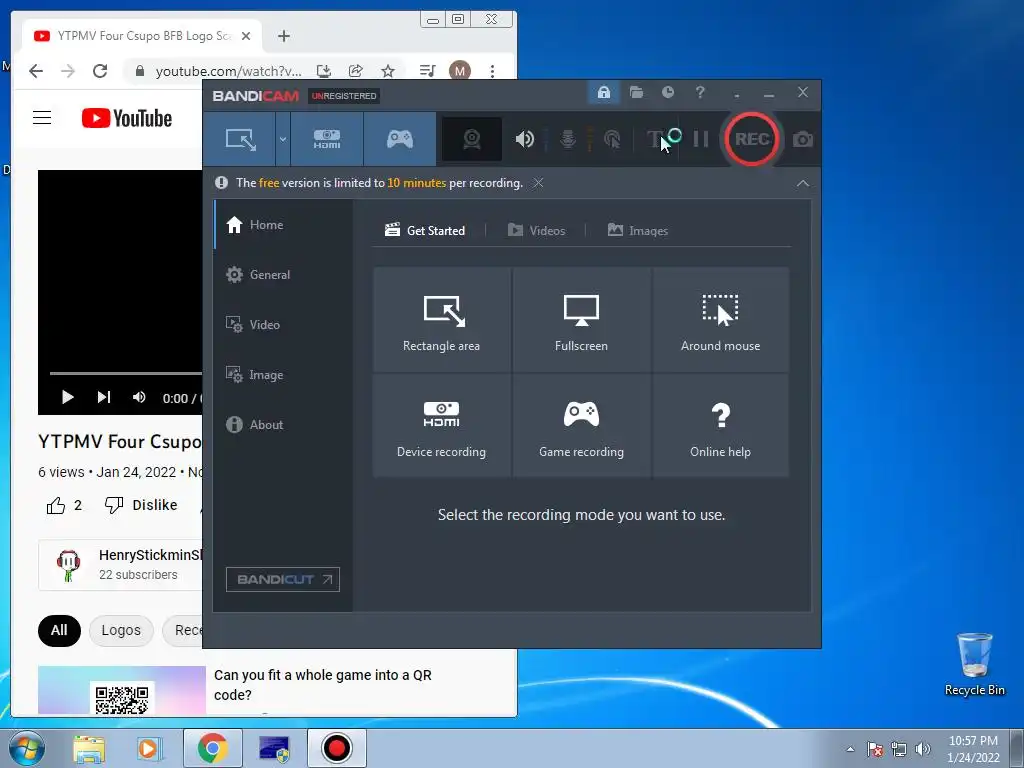Open About section in Bandicam sidebar
The height and width of the screenshot is (768, 1024).
(x=283, y=424)
